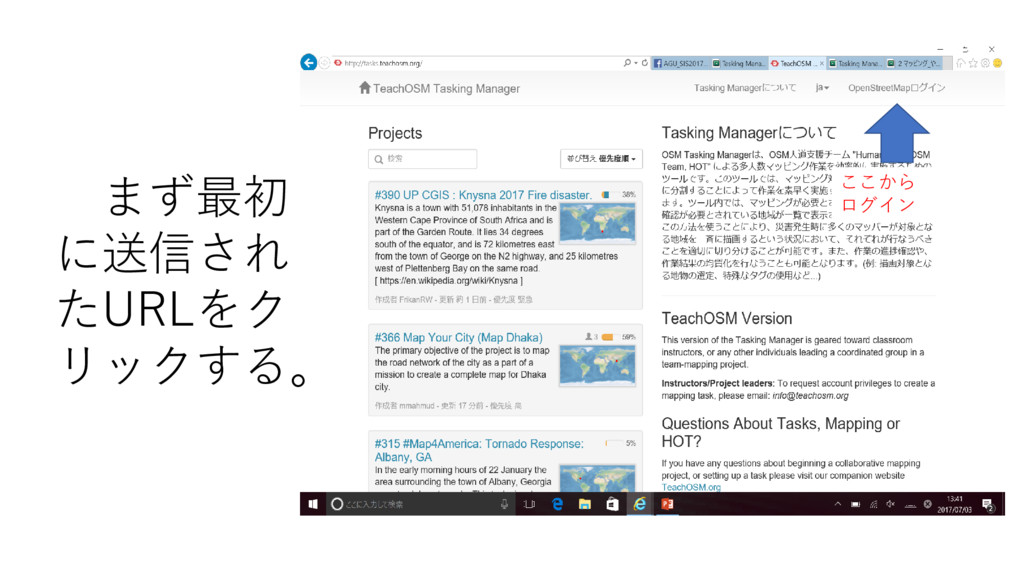The image size is (1024, 576).
Task: Click the Cortana microphone icon
Action: click(x=504, y=504)
